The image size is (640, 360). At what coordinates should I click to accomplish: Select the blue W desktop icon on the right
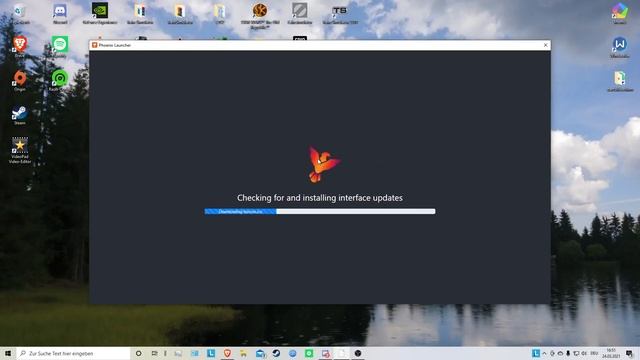pos(620,47)
